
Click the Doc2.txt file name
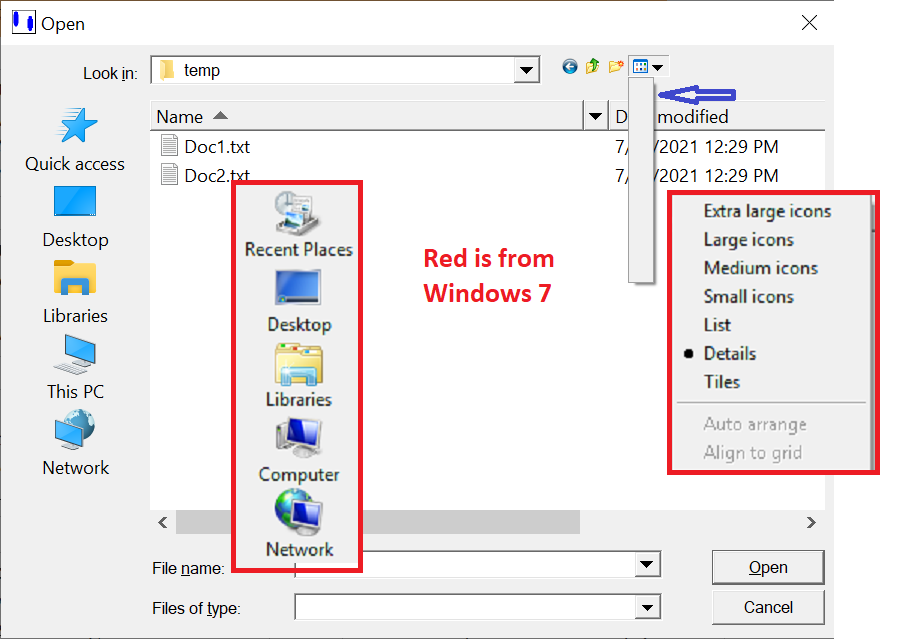[217, 175]
